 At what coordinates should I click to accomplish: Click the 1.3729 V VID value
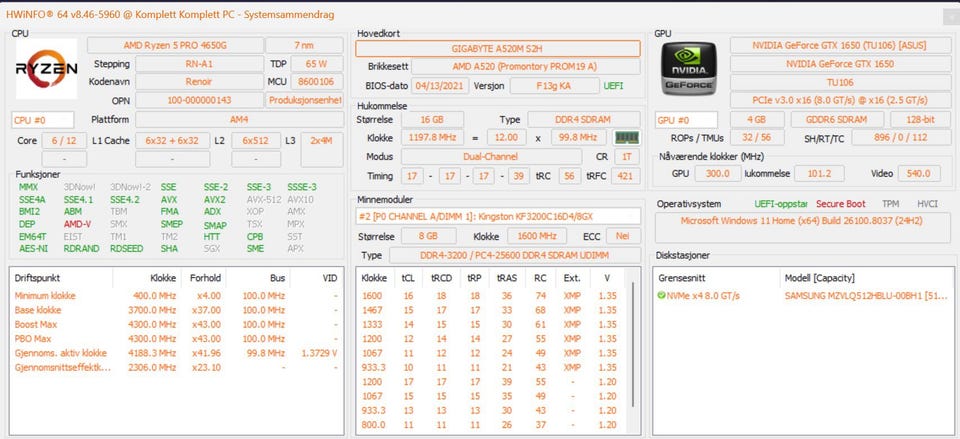(x=319, y=353)
